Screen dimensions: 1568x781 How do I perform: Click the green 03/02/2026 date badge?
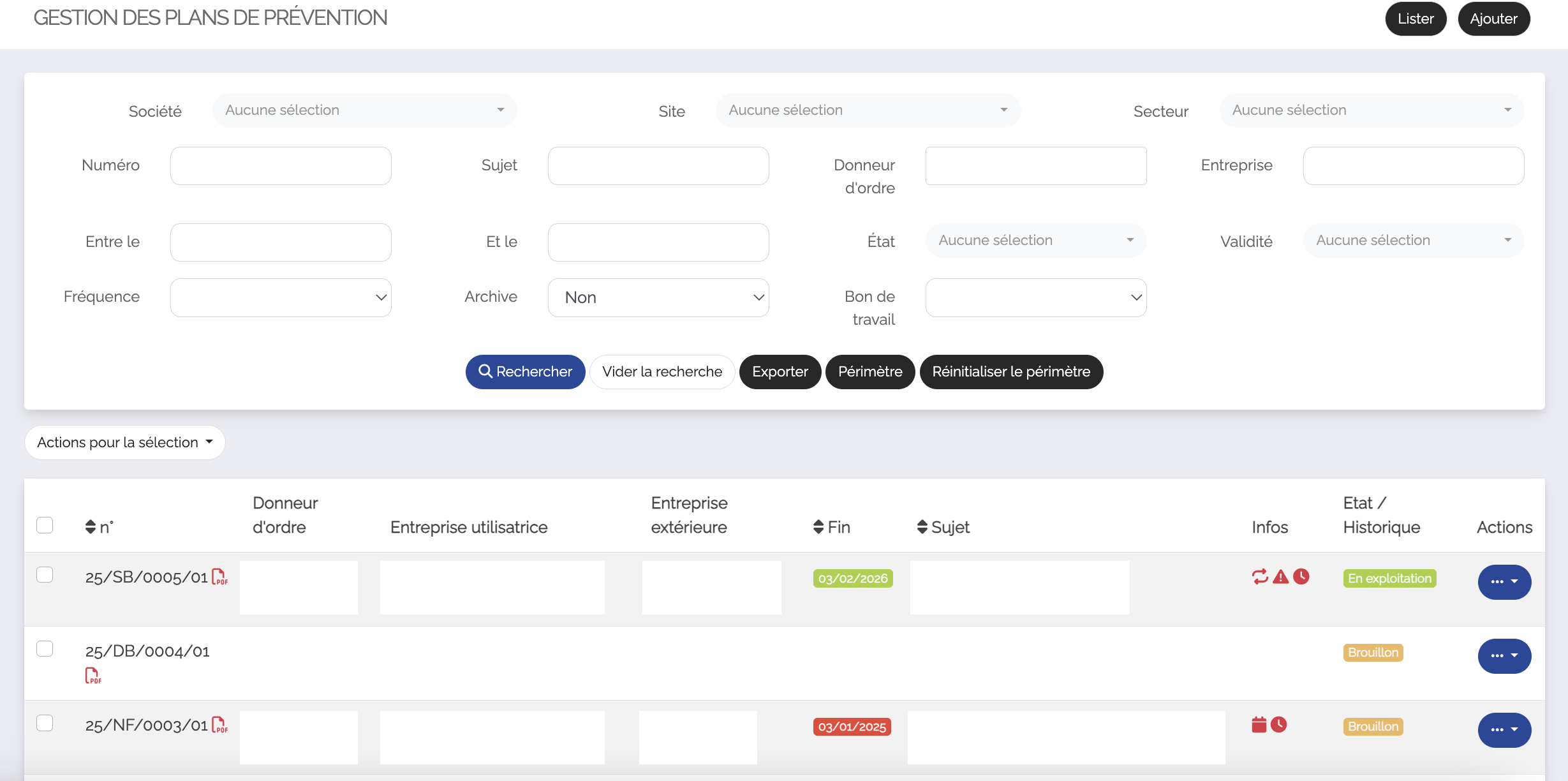pos(852,579)
